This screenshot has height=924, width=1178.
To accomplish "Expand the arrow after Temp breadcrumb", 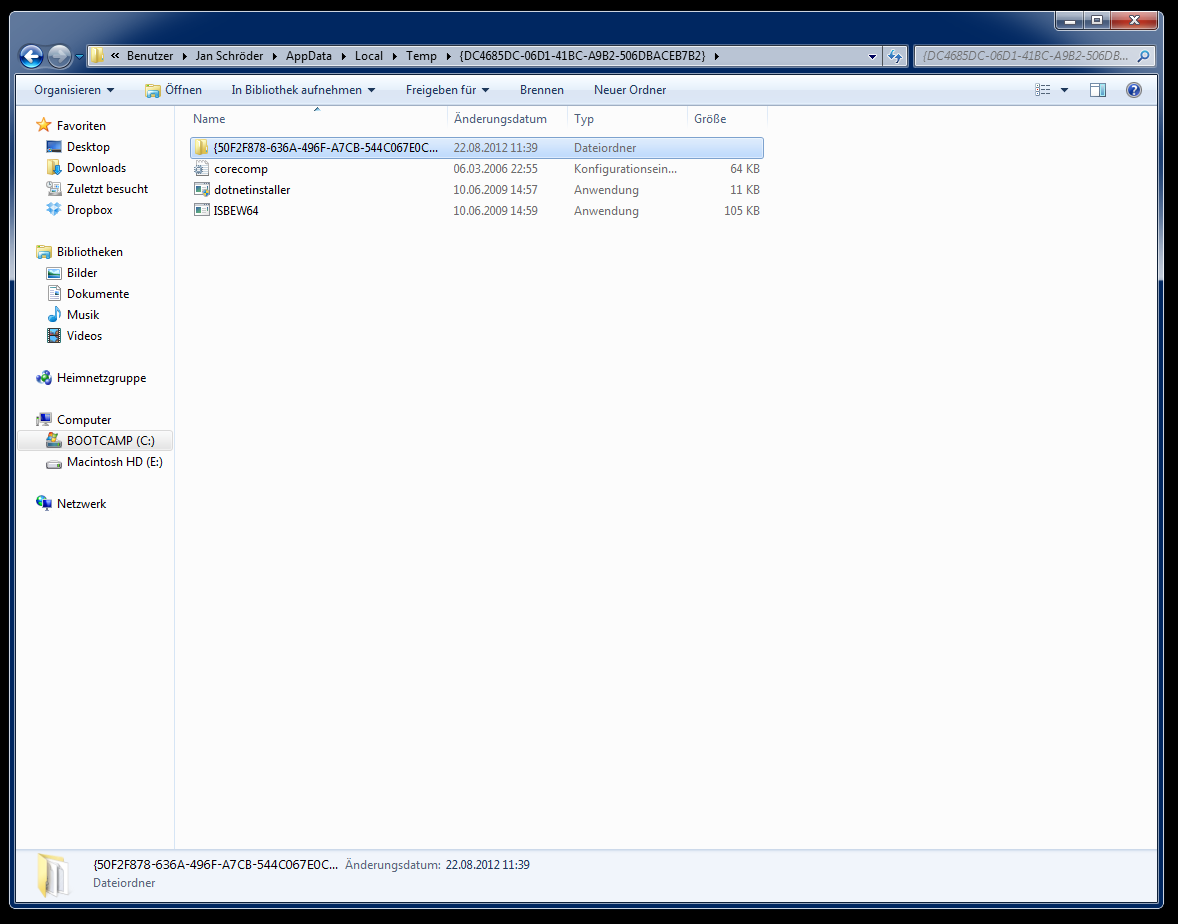I will (449, 56).
